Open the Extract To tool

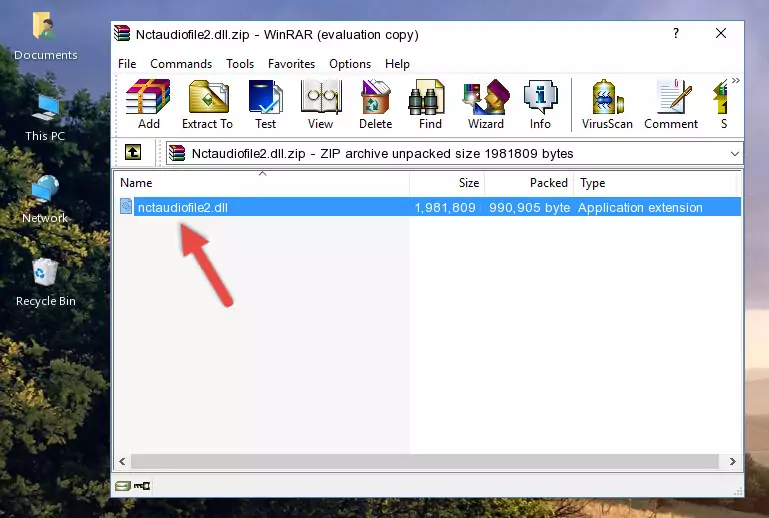(207, 104)
